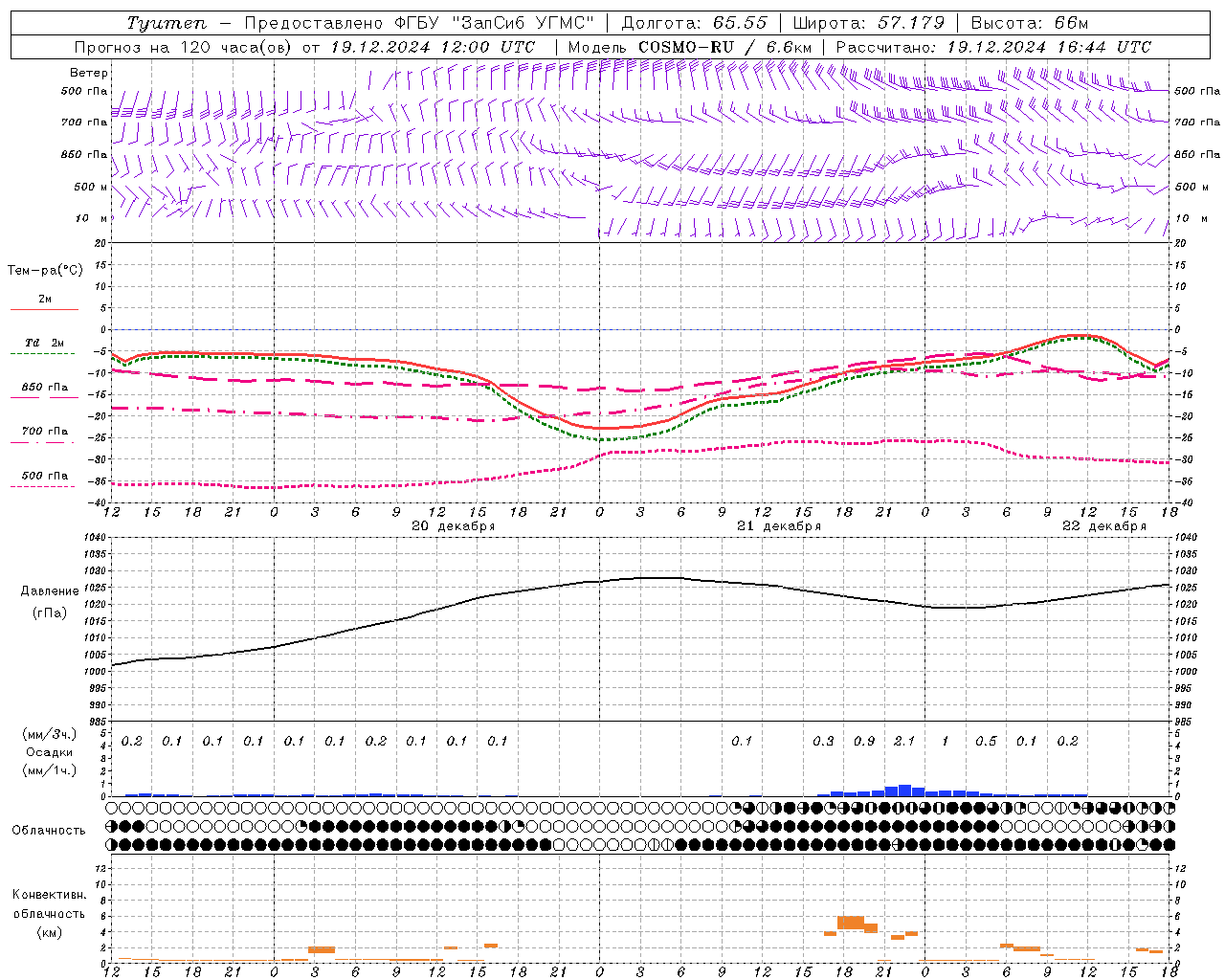This screenshot has width=1225, height=980.
Task: Click the "Осадки" precipitation label
Action: click(49, 752)
